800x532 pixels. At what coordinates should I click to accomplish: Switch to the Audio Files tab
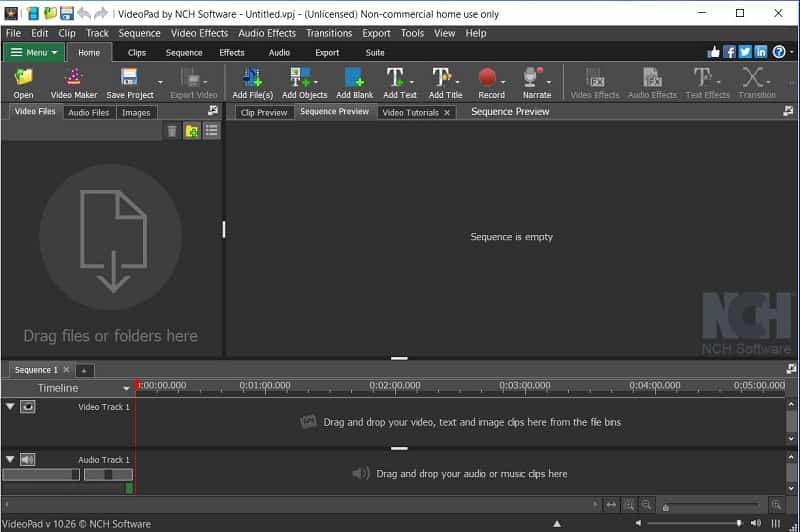[89, 112]
